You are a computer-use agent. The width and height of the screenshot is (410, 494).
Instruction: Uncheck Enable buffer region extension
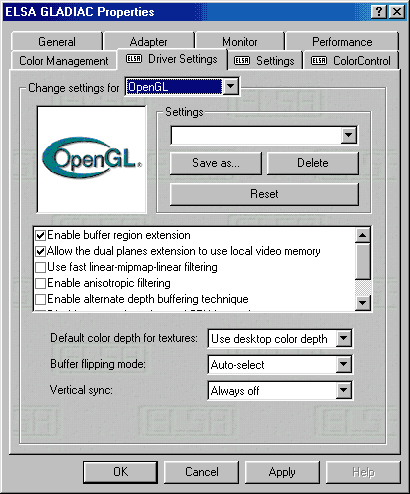(41, 236)
